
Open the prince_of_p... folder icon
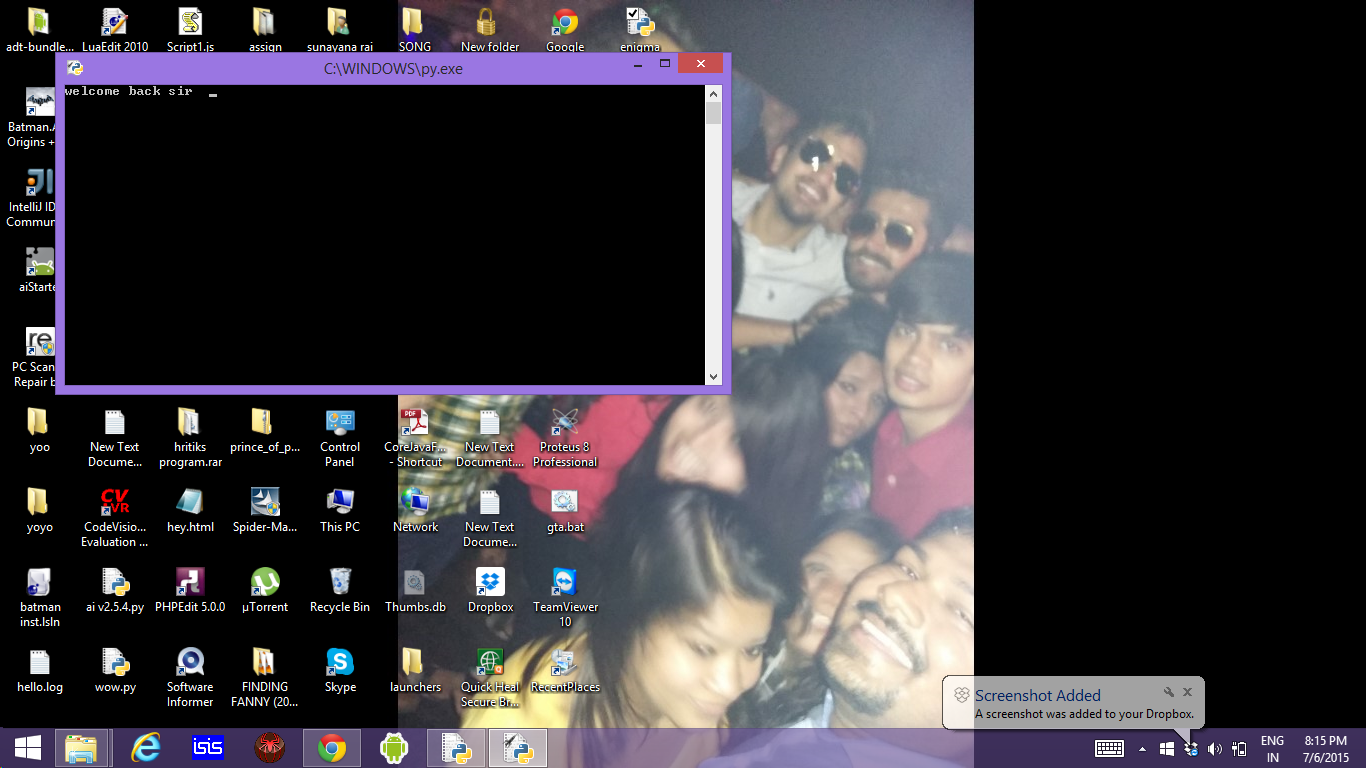265,430
